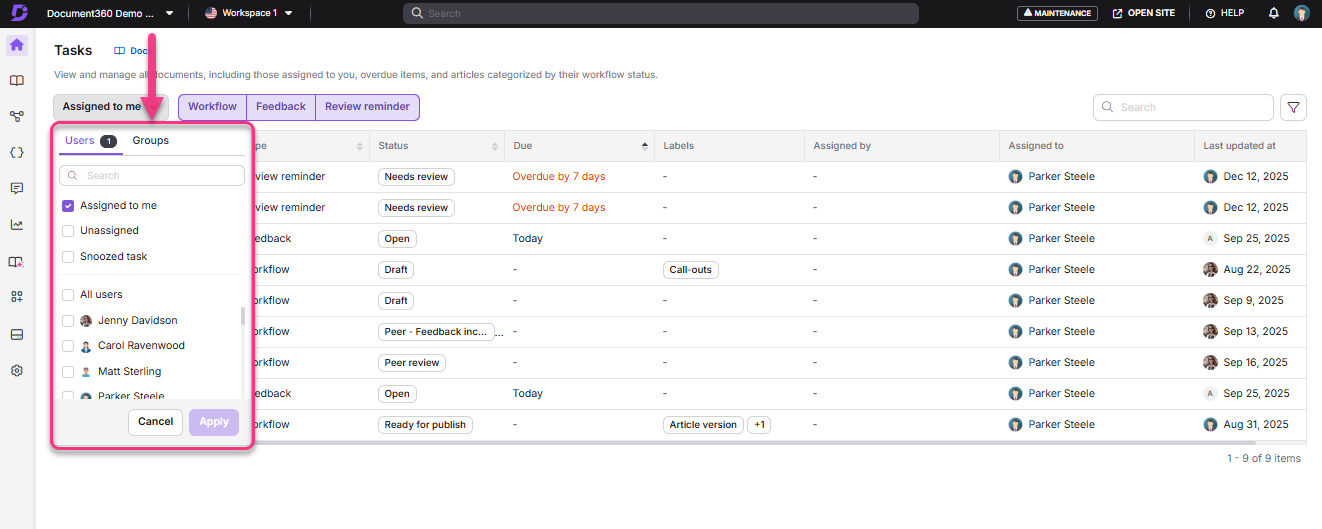This screenshot has height=529, width=1322.
Task: Open the Drive storage icon in sidebar
Action: 17,334
